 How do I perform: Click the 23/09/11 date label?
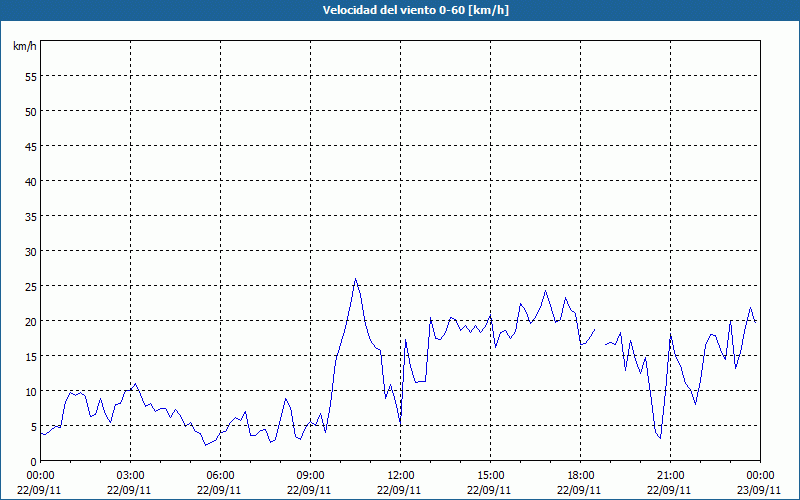[x=760, y=490]
